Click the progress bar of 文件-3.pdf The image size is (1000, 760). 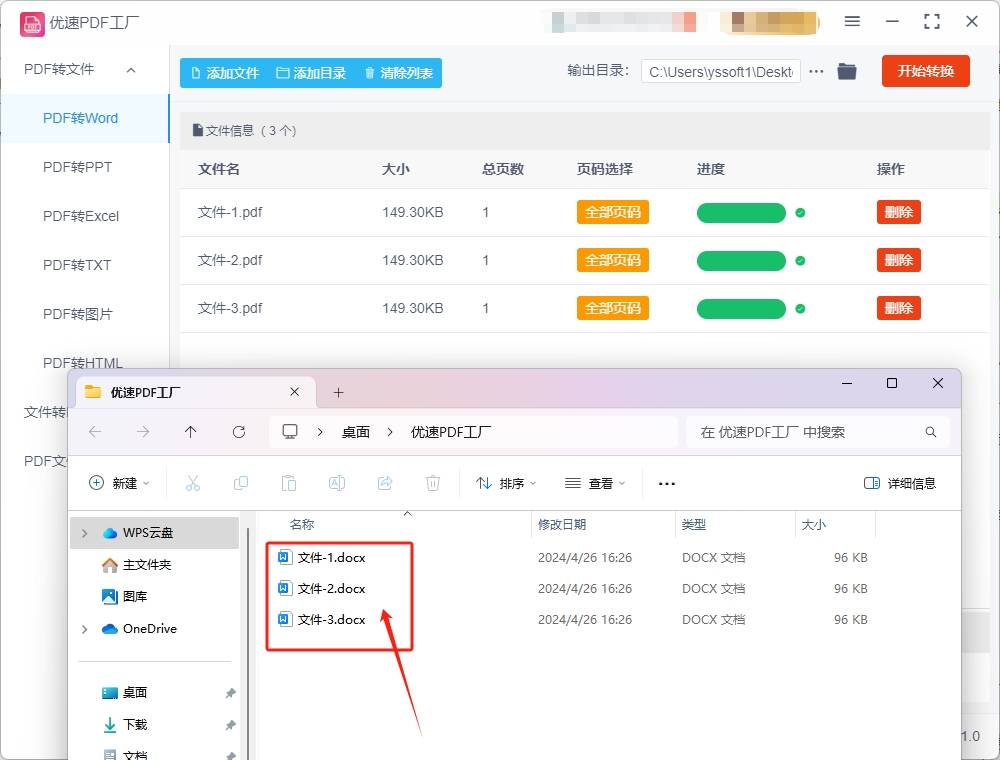(741, 309)
